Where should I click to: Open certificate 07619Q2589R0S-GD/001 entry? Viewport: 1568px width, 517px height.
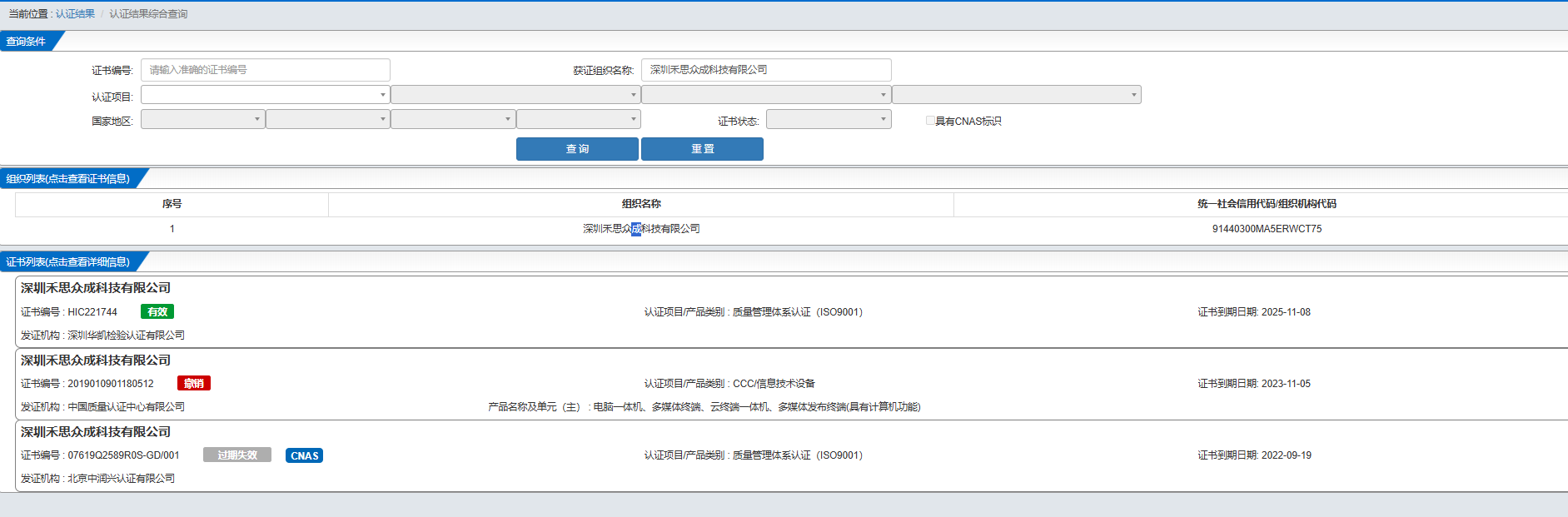pos(791,455)
